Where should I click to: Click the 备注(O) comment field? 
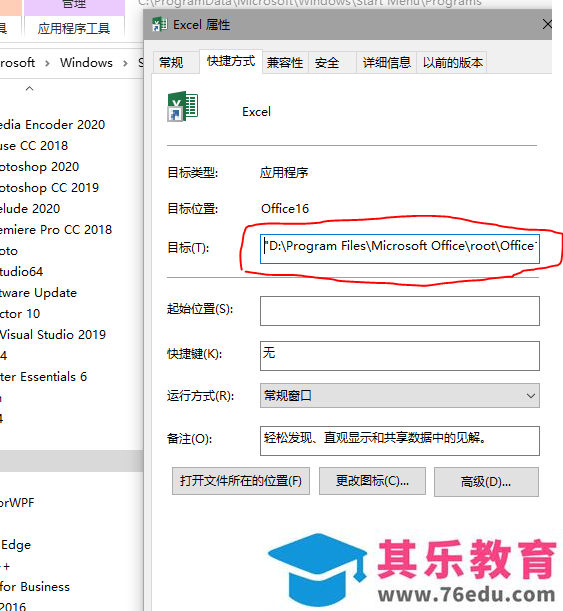click(400, 441)
